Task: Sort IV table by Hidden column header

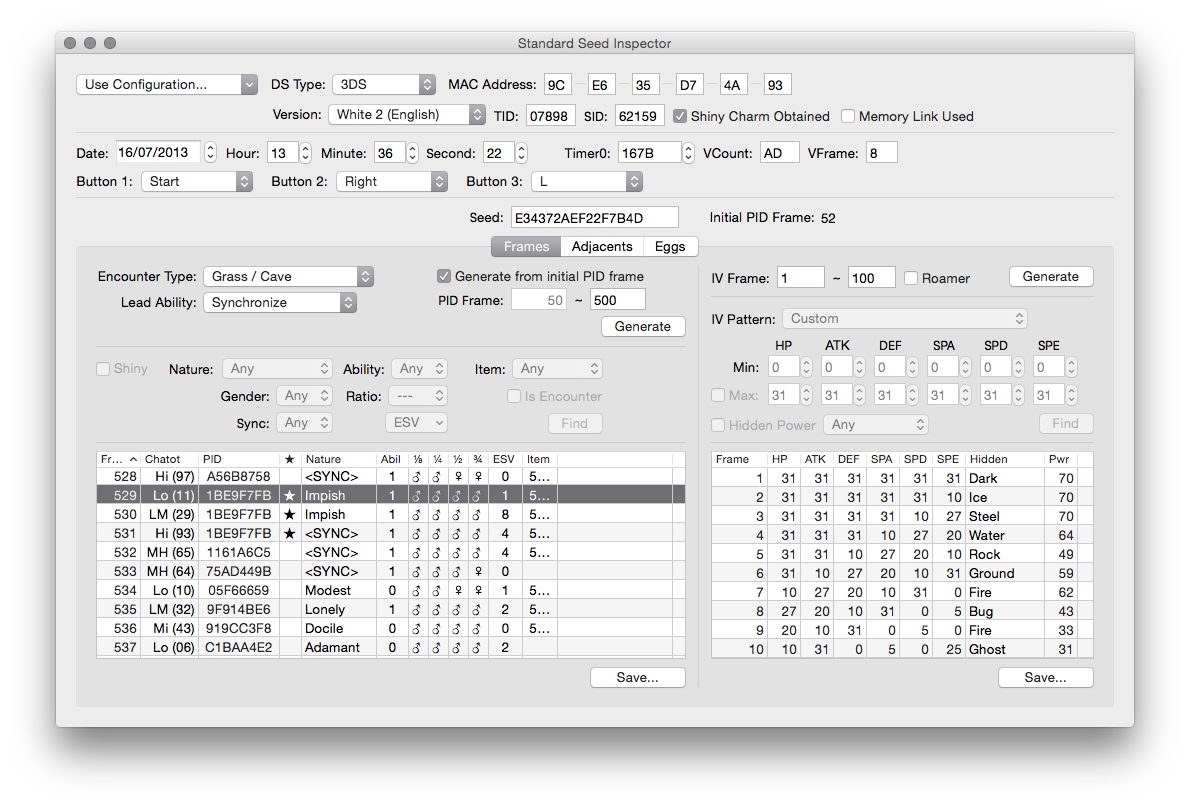Action: tap(1003, 459)
